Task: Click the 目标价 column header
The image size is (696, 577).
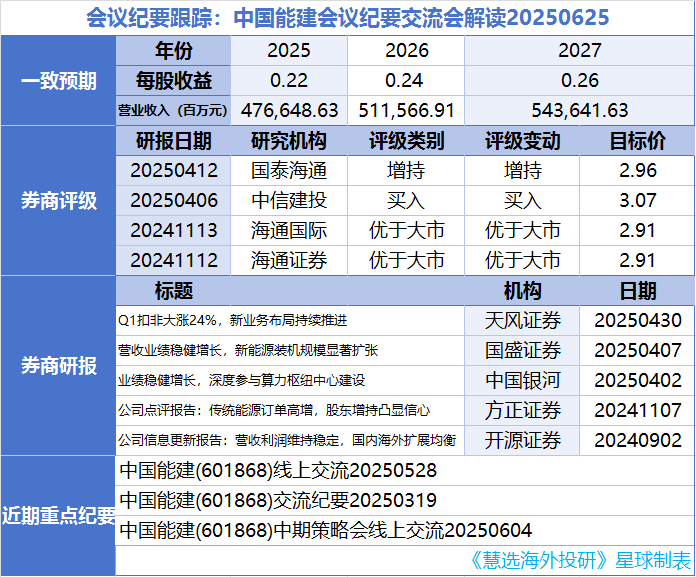Action: [637, 141]
